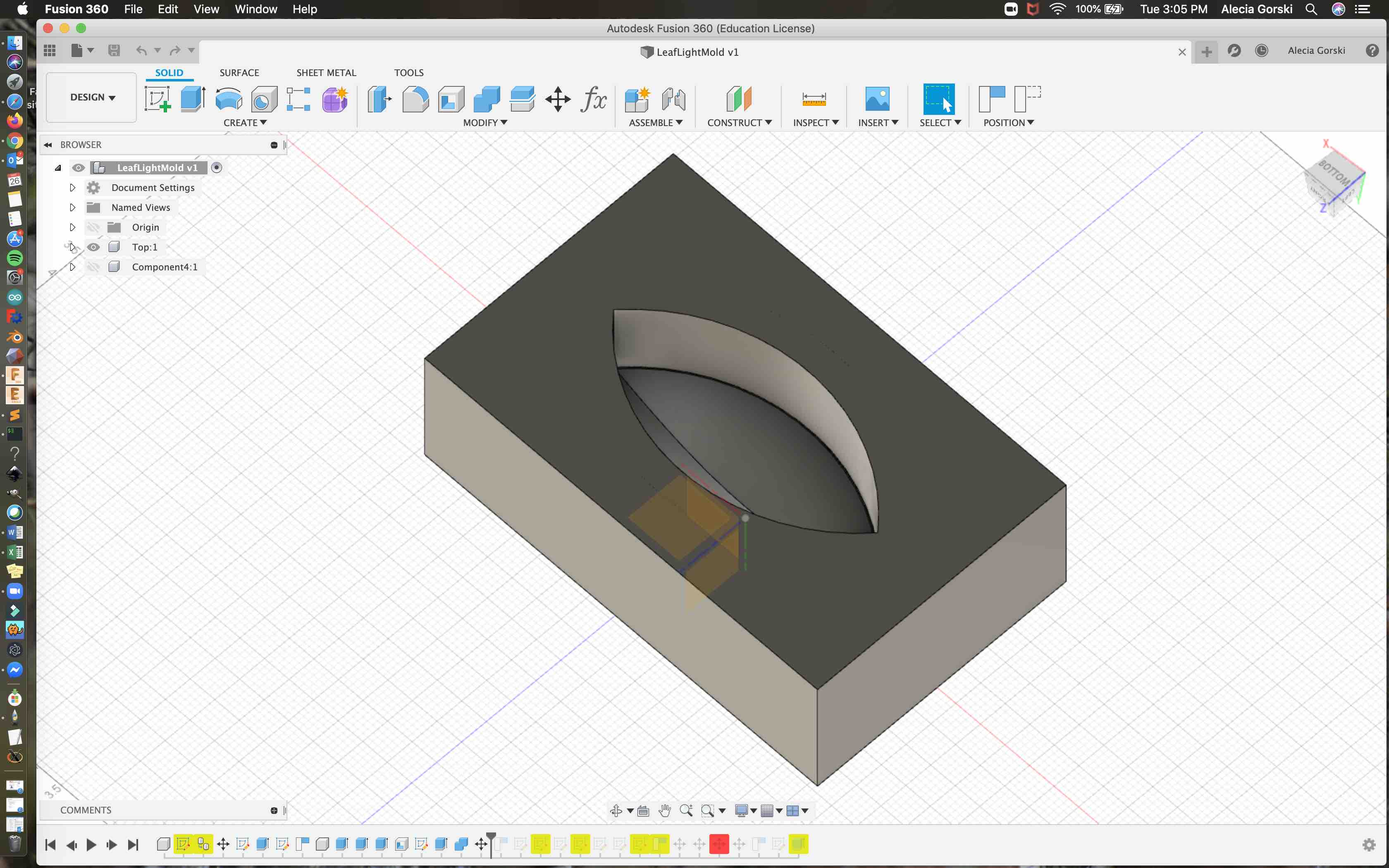This screenshot has width=1389, height=868.
Task: Select the Press Pull tool
Action: coord(379,99)
